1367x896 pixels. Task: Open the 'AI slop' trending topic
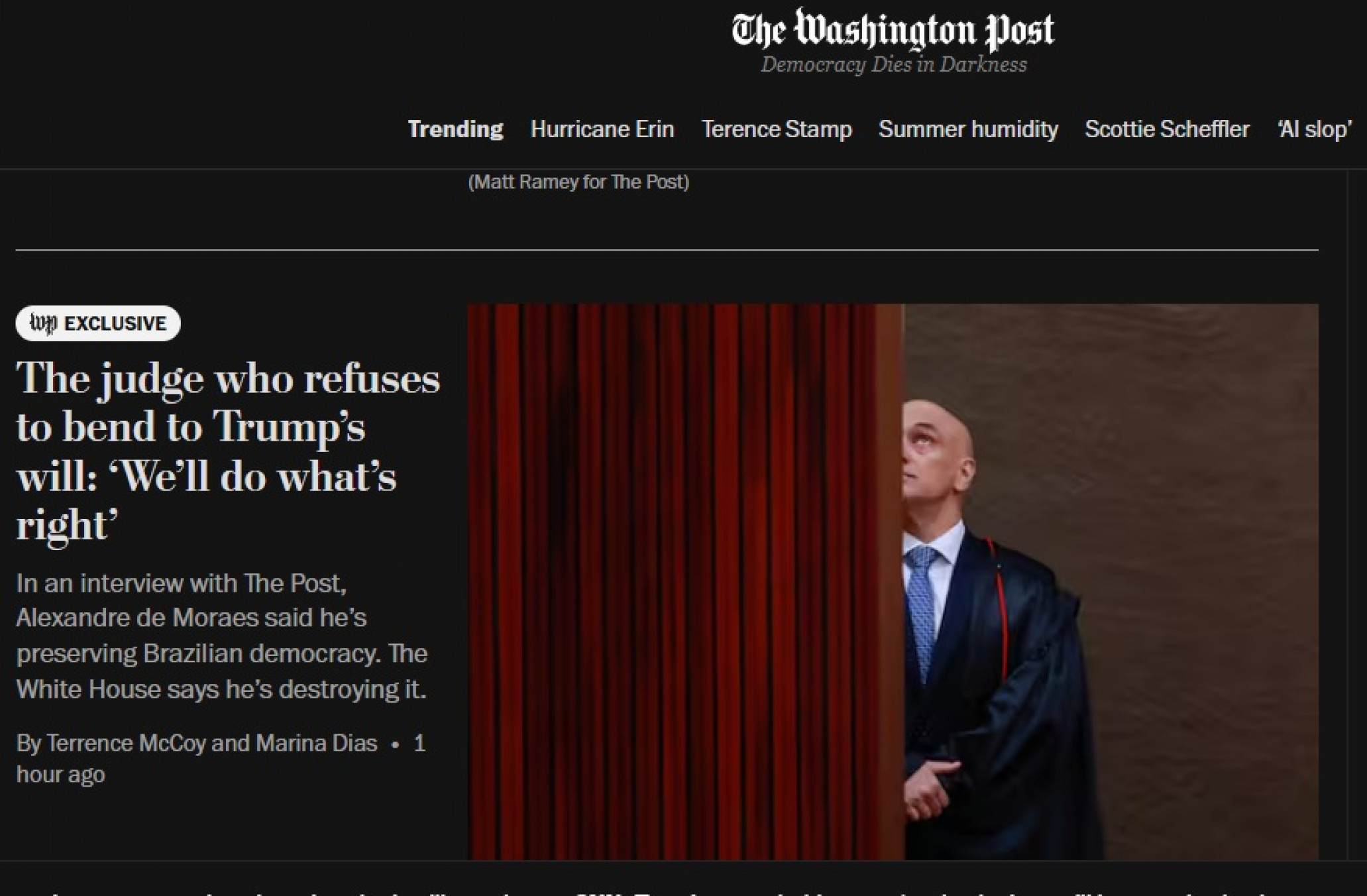point(1315,129)
